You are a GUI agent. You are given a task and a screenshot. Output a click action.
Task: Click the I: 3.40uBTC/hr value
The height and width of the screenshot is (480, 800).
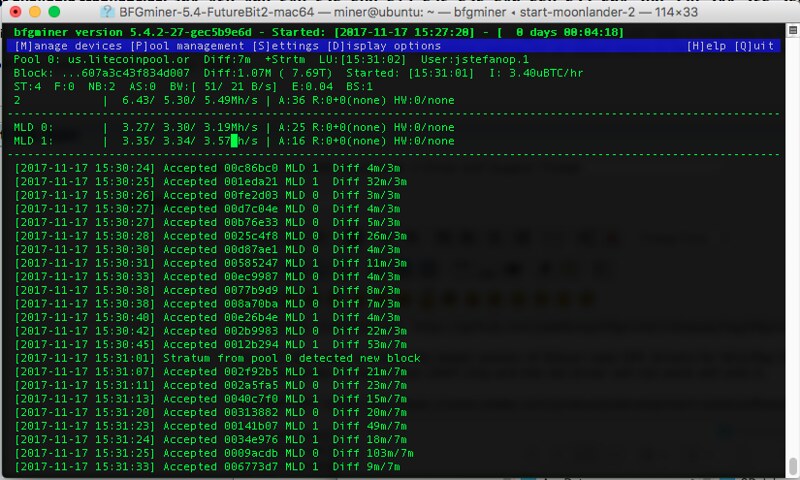tap(536, 73)
